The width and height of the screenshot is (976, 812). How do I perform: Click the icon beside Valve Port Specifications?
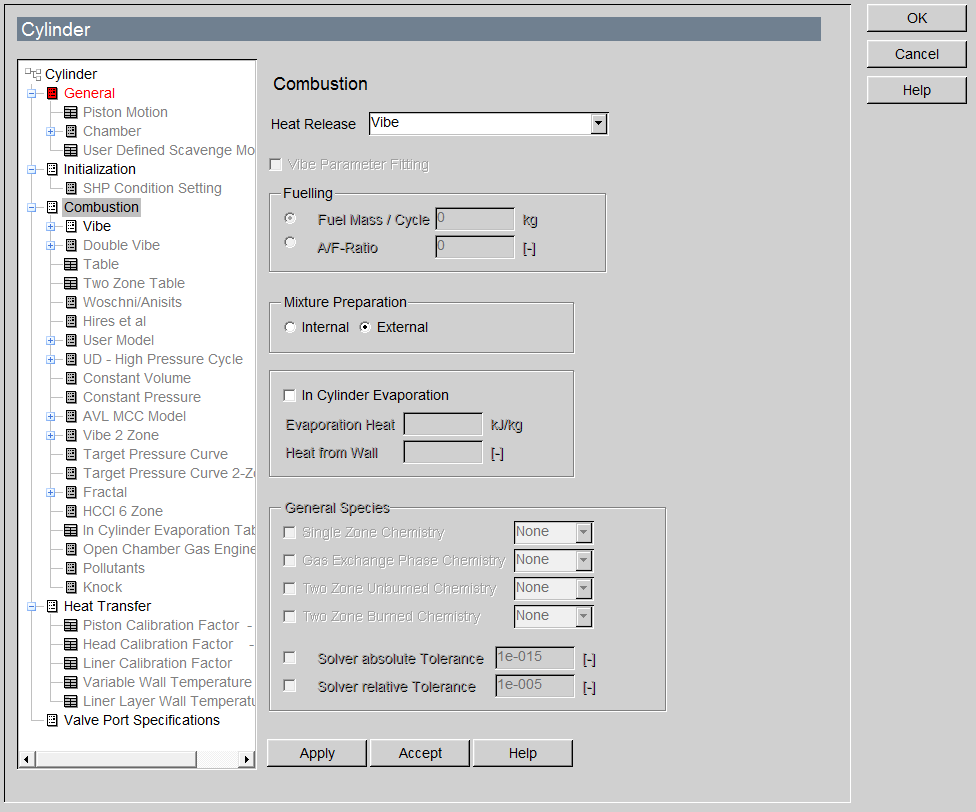pos(52,721)
